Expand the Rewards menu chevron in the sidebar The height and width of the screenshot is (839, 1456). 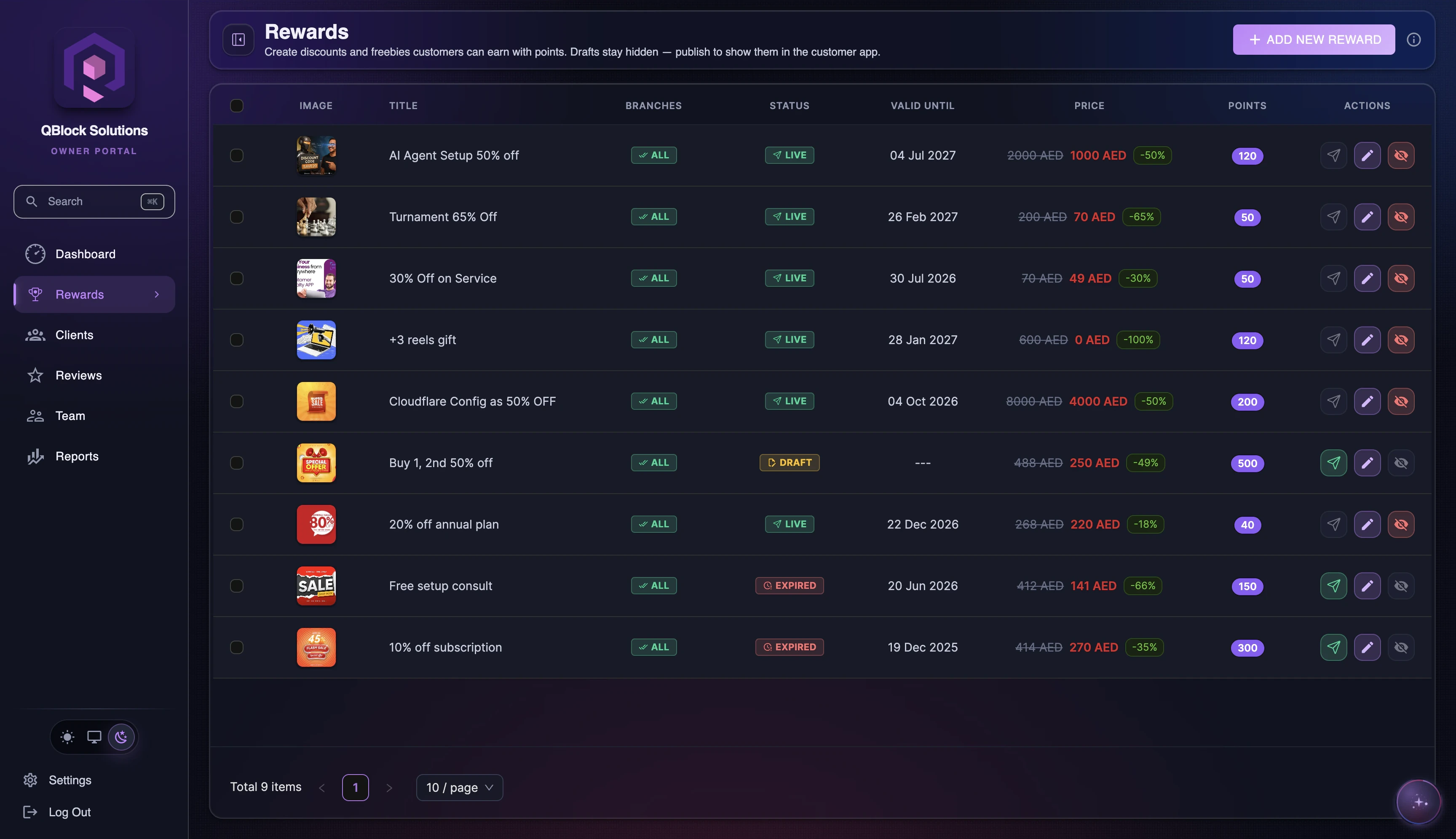157,294
